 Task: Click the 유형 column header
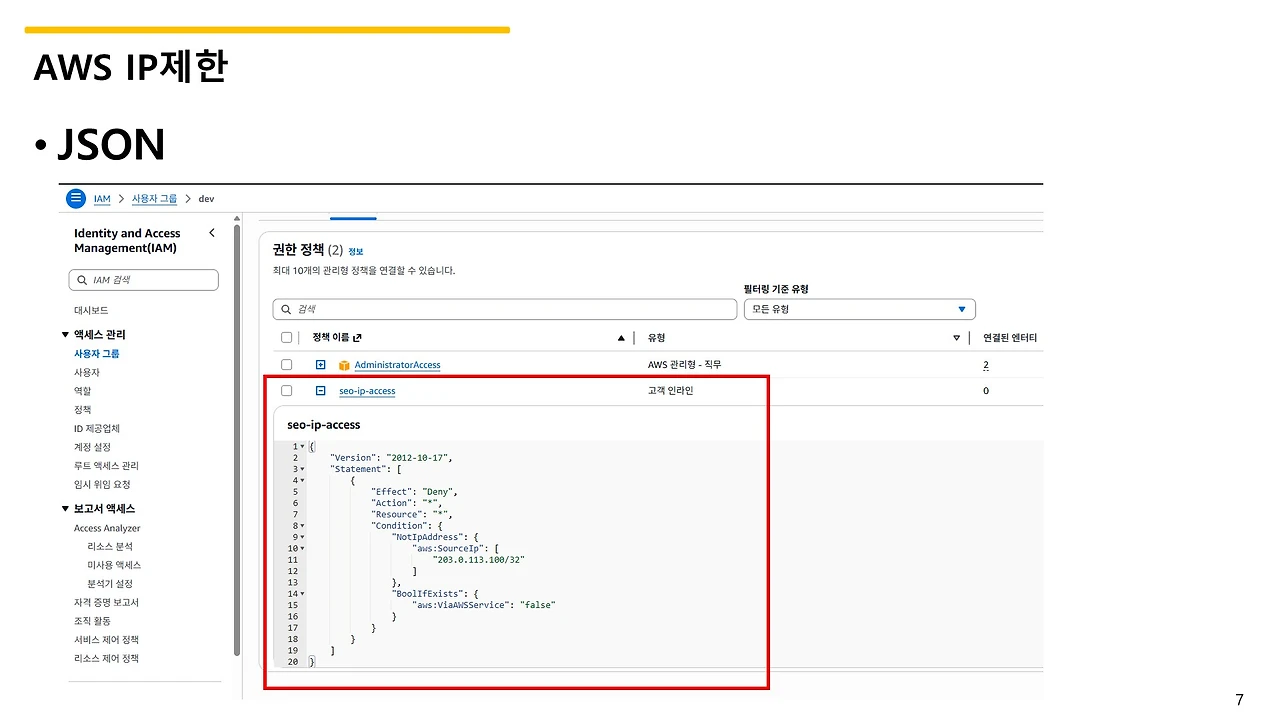(x=656, y=338)
